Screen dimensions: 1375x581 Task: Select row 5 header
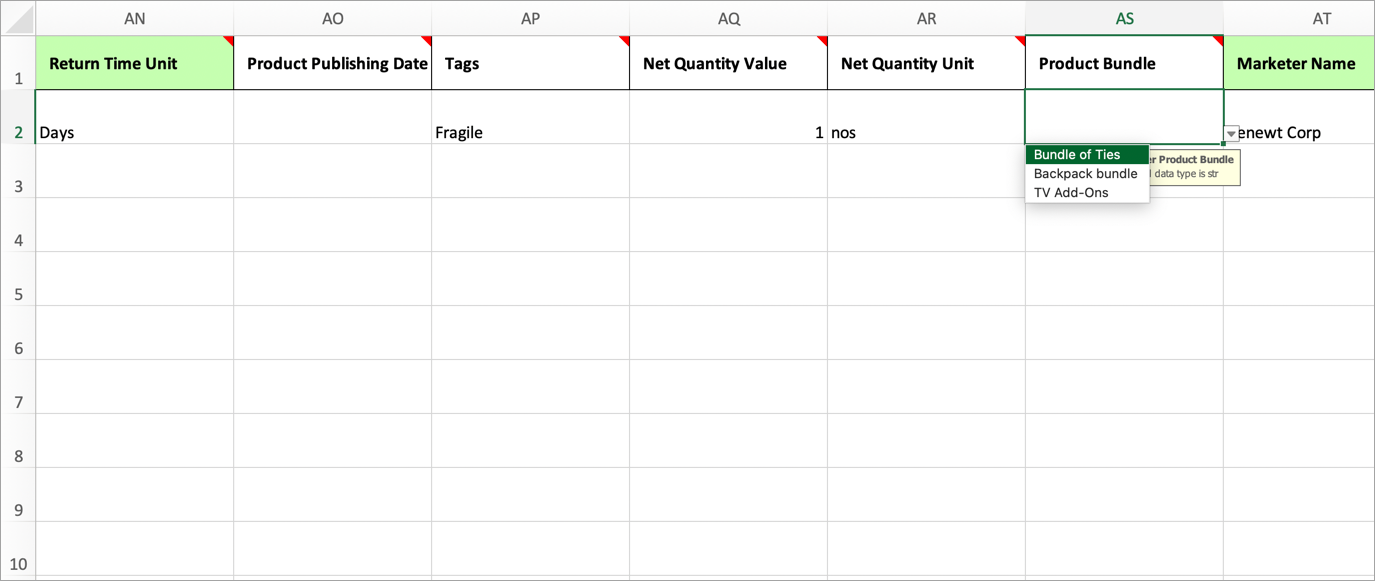(x=18, y=279)
